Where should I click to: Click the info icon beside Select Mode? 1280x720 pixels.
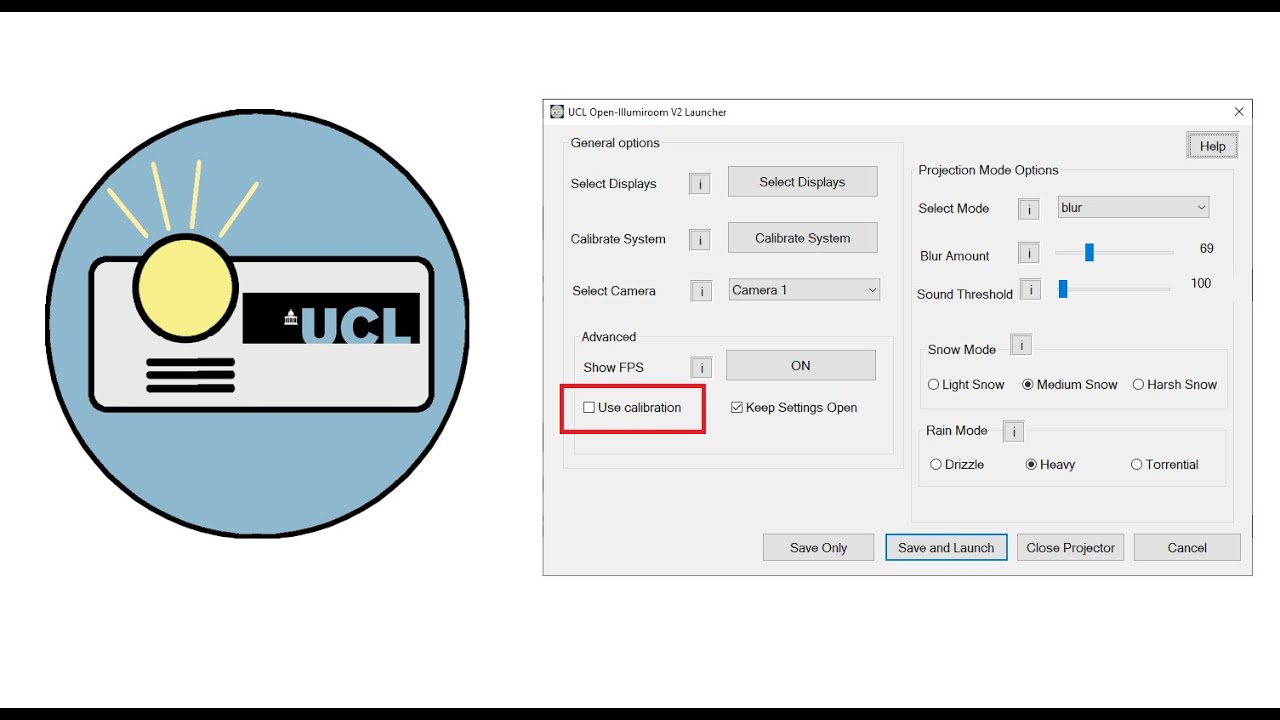(x=1029, y=209)
